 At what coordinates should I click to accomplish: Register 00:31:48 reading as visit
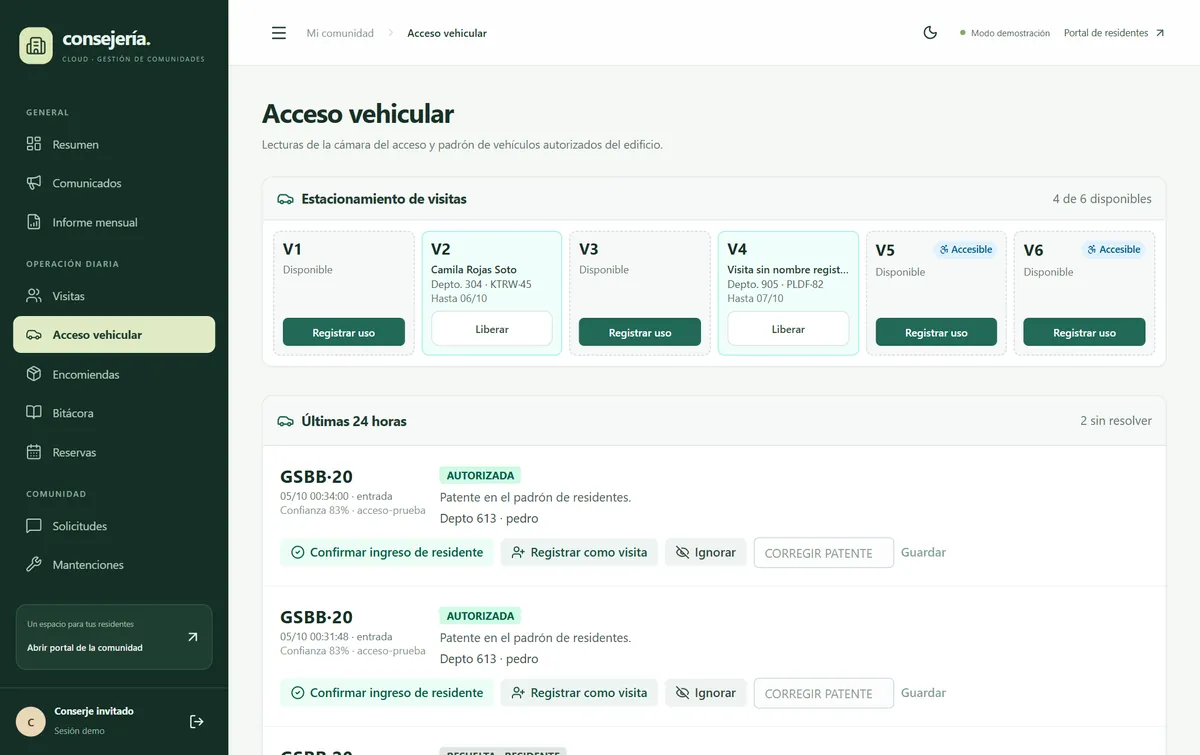579,692
